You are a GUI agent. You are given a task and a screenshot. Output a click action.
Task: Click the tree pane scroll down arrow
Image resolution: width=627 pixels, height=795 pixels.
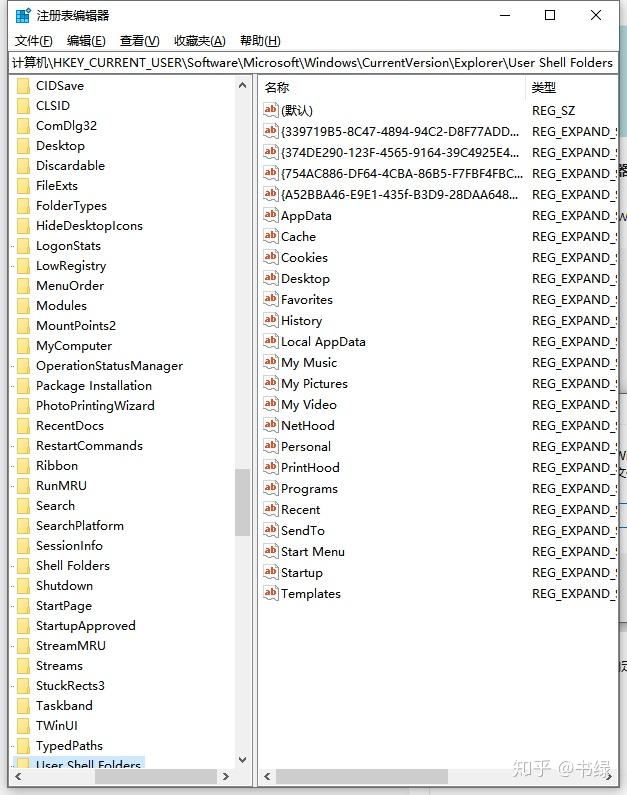242,760
